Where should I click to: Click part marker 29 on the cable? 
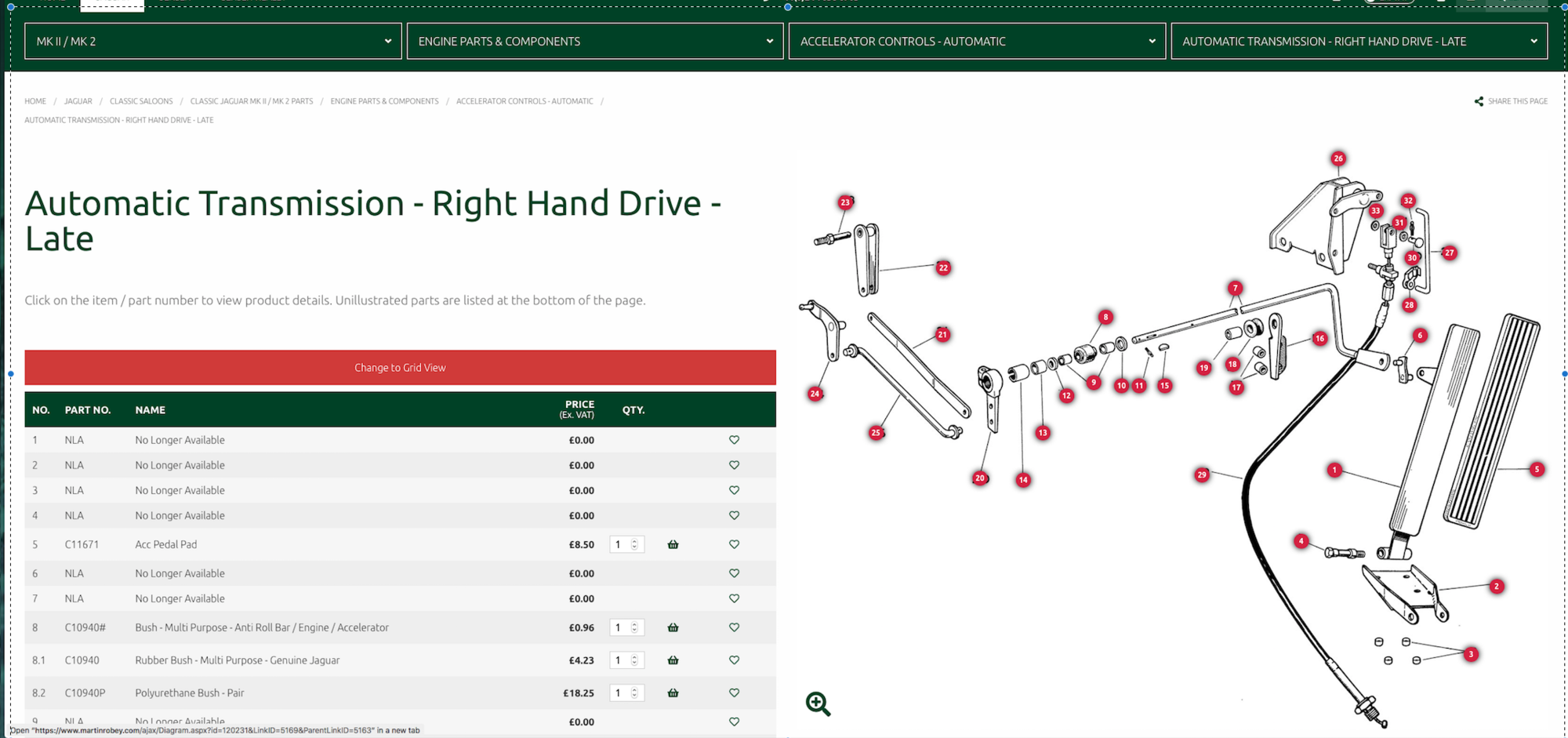1202,474
